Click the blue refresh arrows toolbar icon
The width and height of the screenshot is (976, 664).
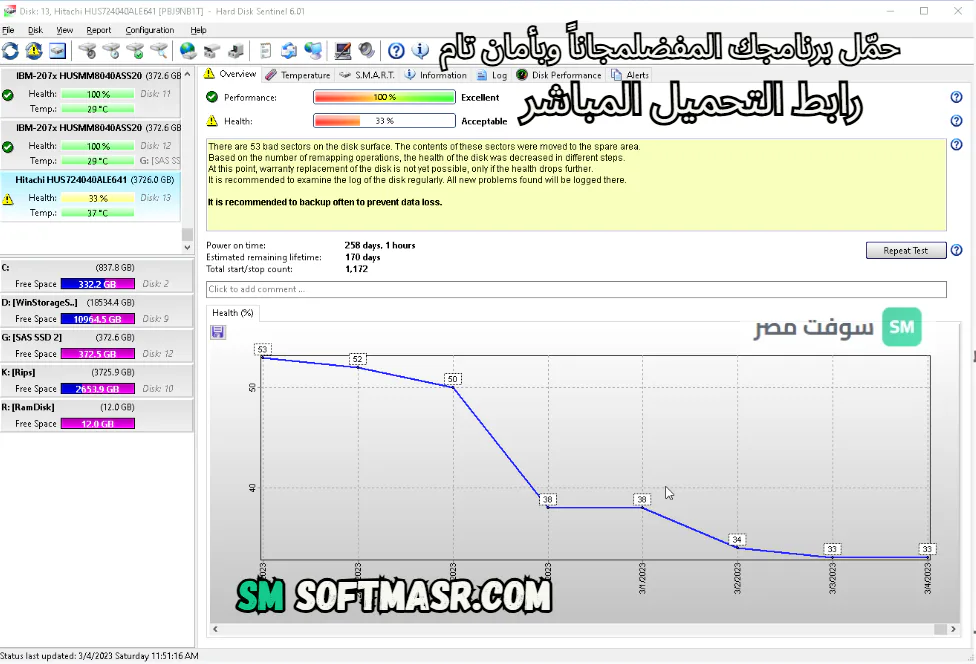point(11,51)
